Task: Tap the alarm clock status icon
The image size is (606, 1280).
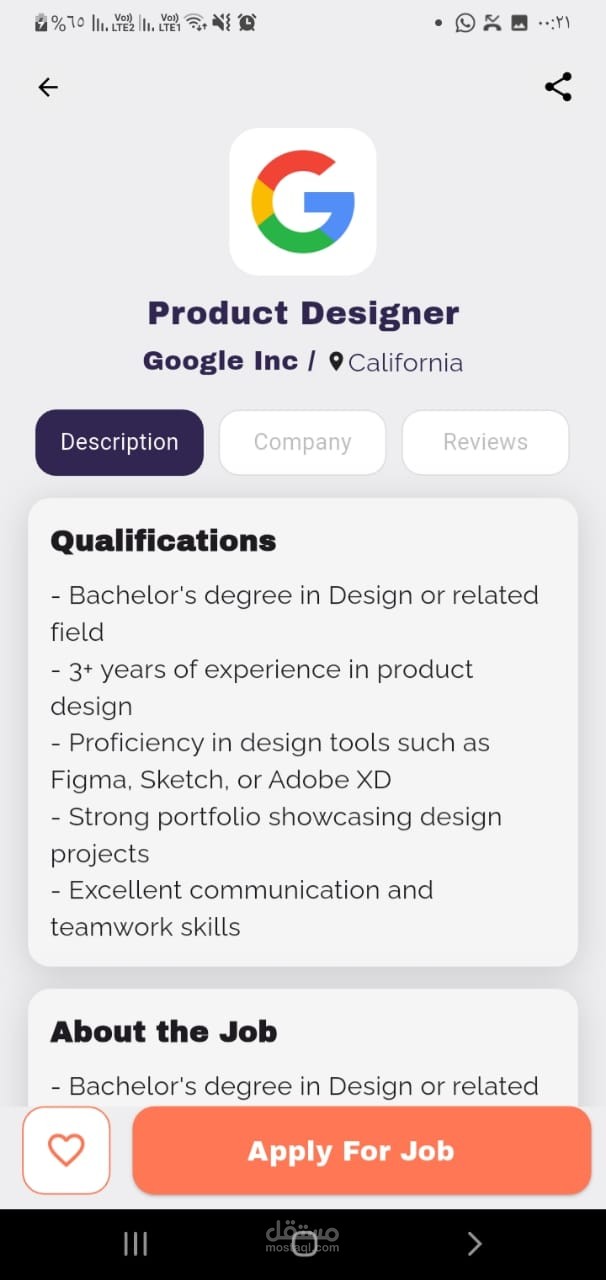Action: [x=247, y=22]
